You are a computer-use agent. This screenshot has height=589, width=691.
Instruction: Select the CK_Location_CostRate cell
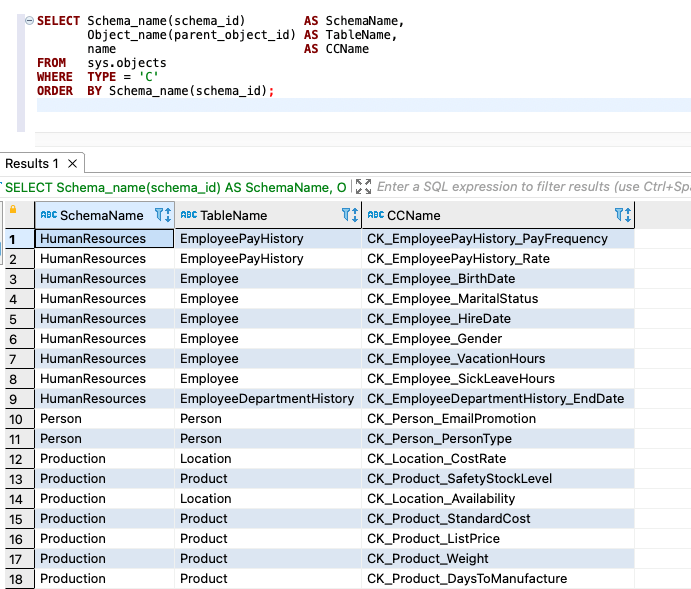[x=498, y=459]
